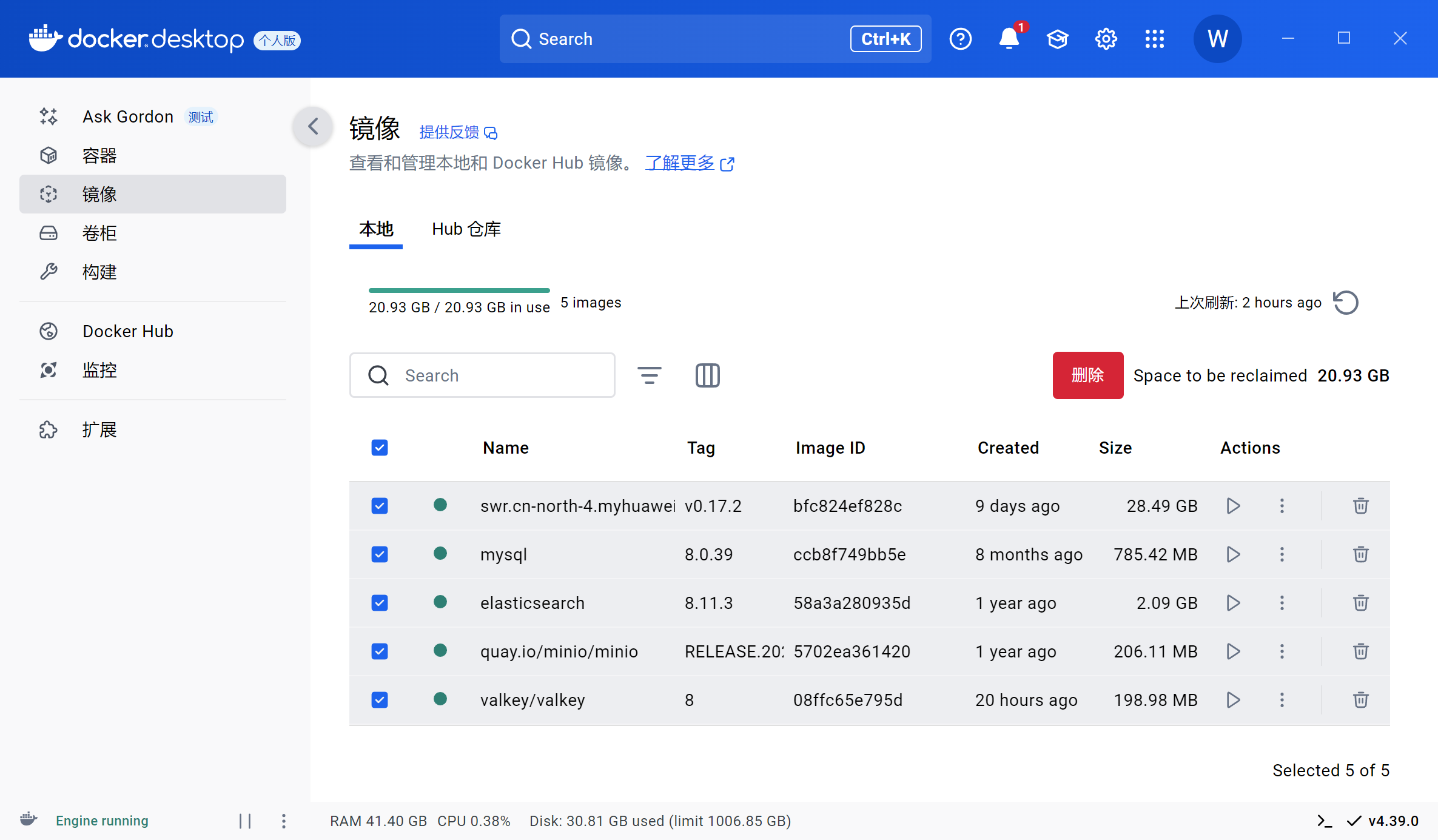Open more actions for valkey/valkey image
The width and height of the screenshot is (1438, 840).
[x=1282, y=700]
